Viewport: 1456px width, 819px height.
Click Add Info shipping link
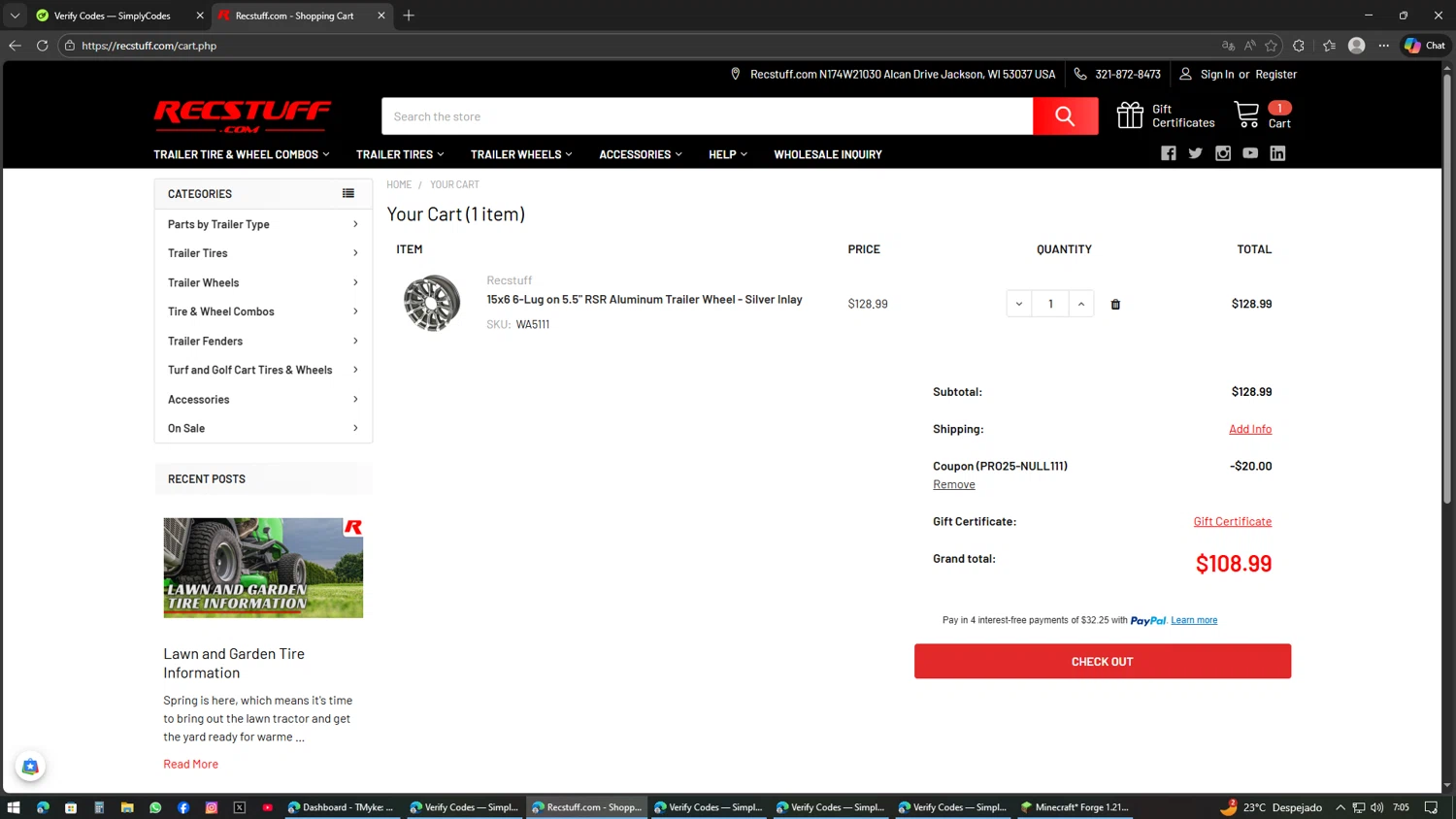pyautogui.click(x=1250, y=429)
